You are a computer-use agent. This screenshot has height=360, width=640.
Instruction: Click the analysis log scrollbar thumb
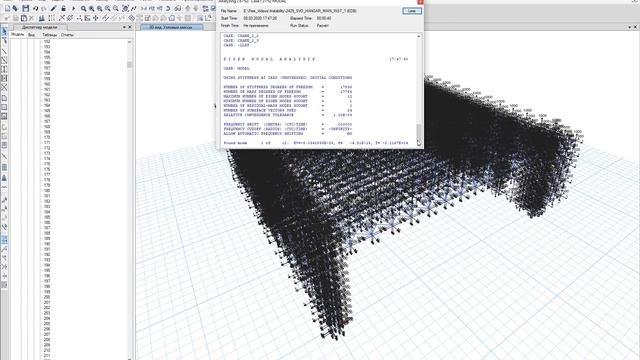(x=419, y=131)
